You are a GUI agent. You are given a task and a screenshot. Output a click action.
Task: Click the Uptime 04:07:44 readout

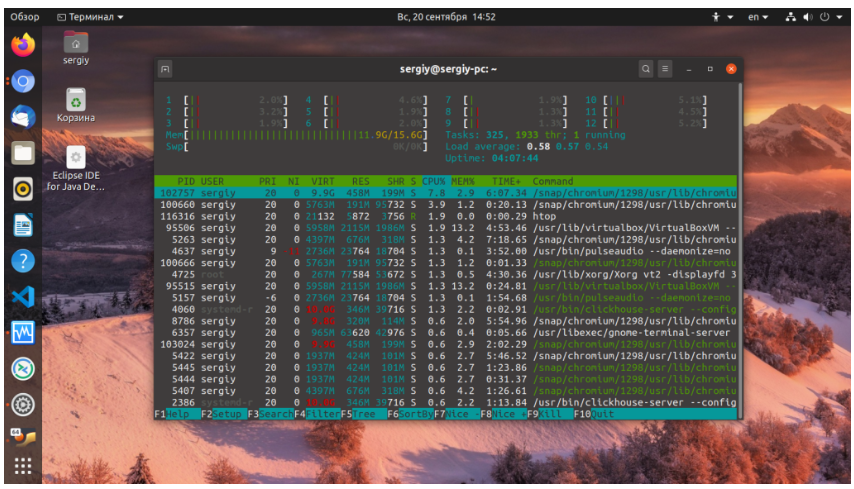coord(491,158)
